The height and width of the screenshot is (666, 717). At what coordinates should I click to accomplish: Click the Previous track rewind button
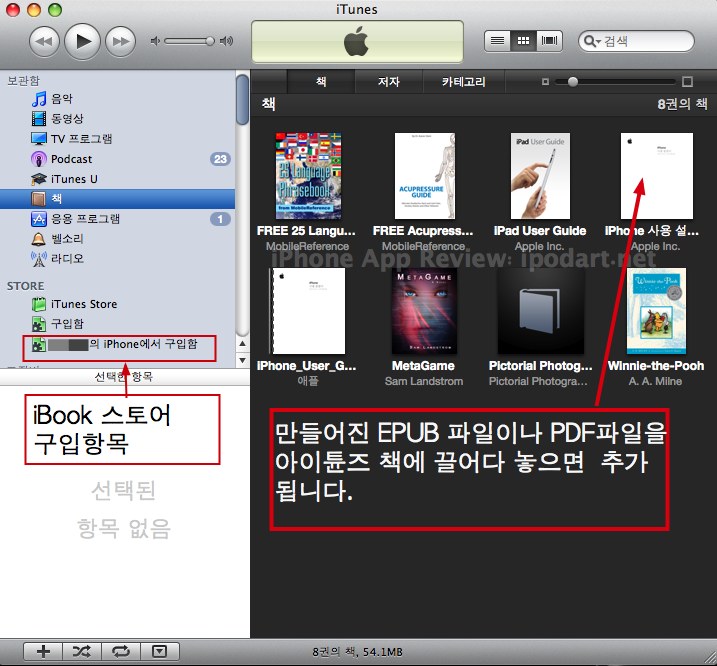point(44,42)
